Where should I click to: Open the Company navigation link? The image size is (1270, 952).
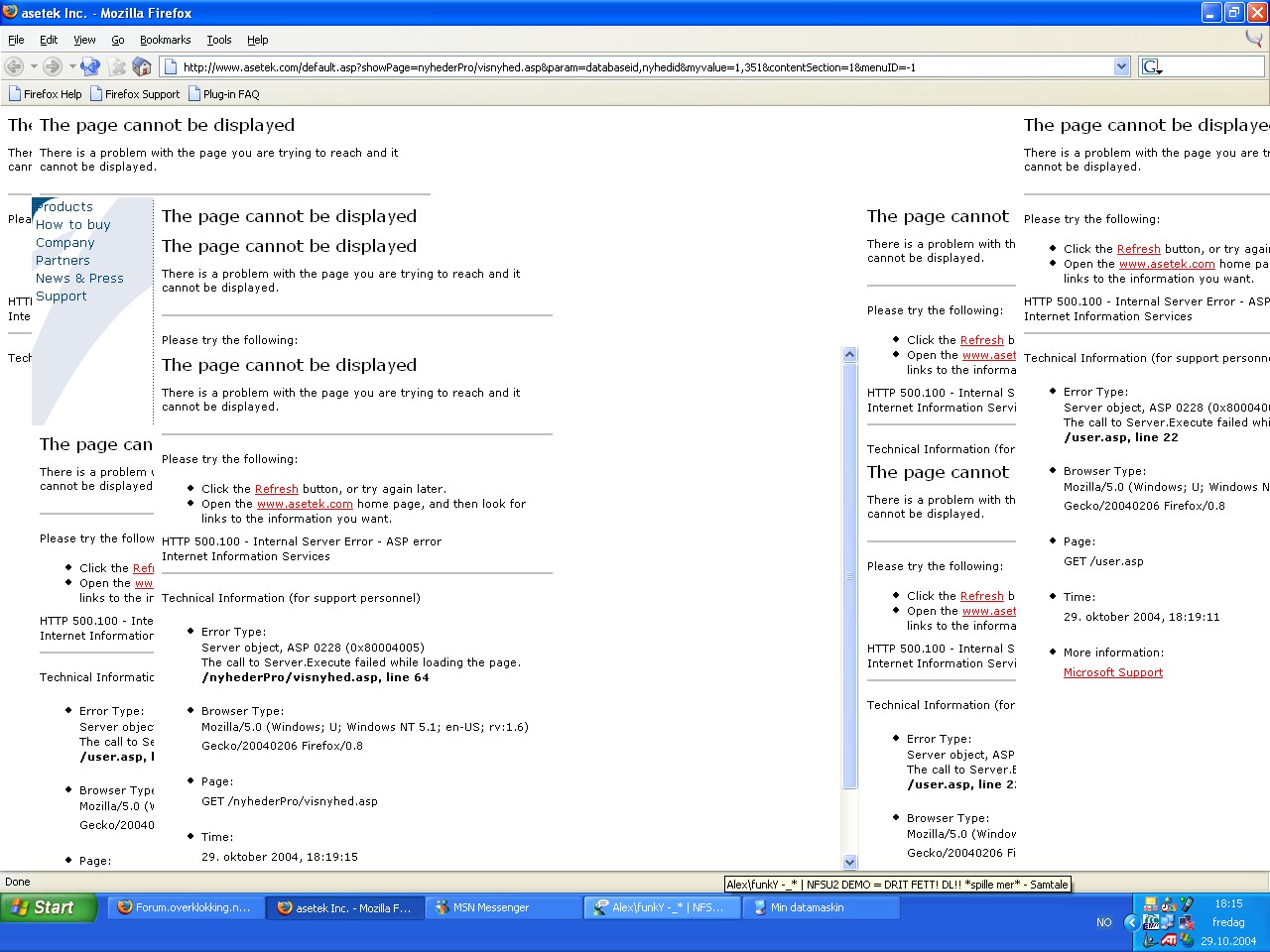[x=65, y=243]
